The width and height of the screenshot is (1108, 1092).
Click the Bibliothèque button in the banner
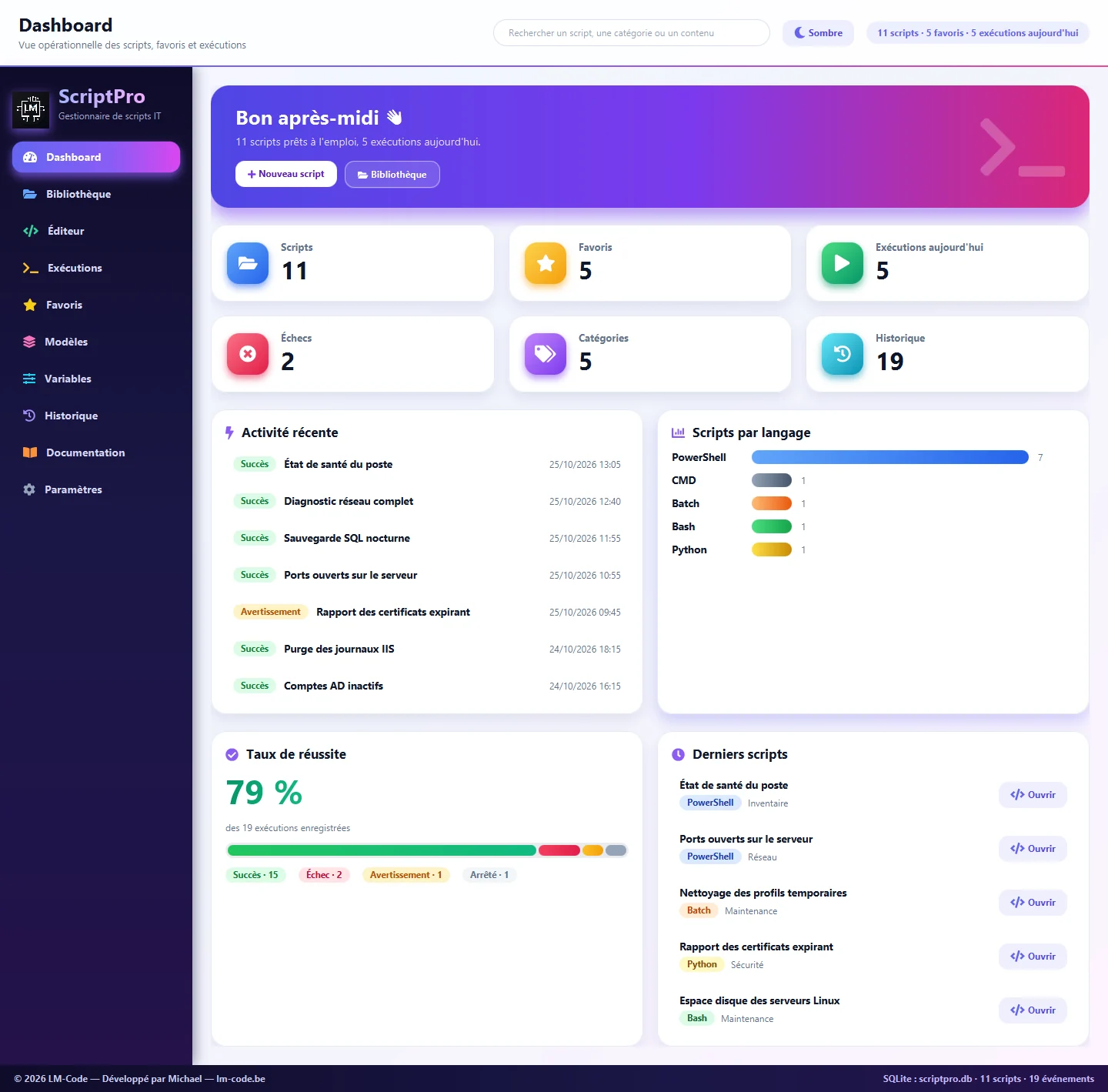[x=392, y=174]
